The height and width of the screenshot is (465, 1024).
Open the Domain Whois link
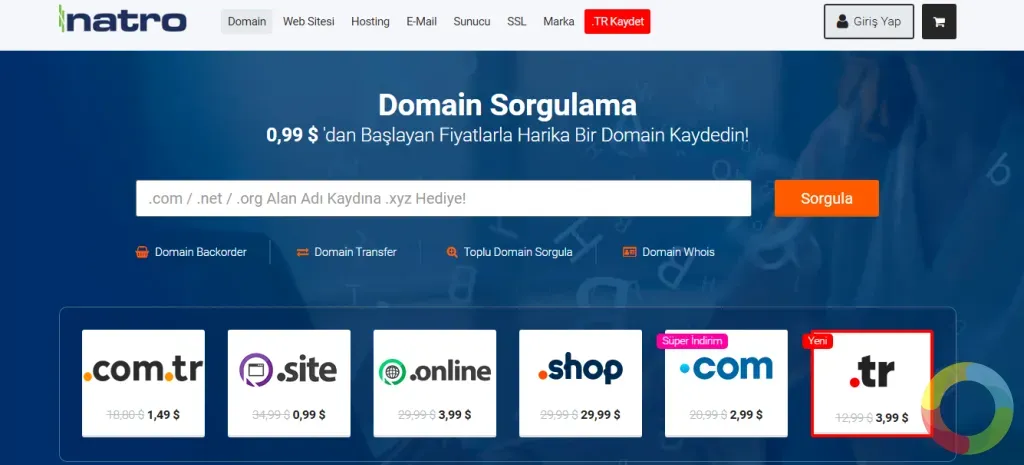click(x=669, y=252)
